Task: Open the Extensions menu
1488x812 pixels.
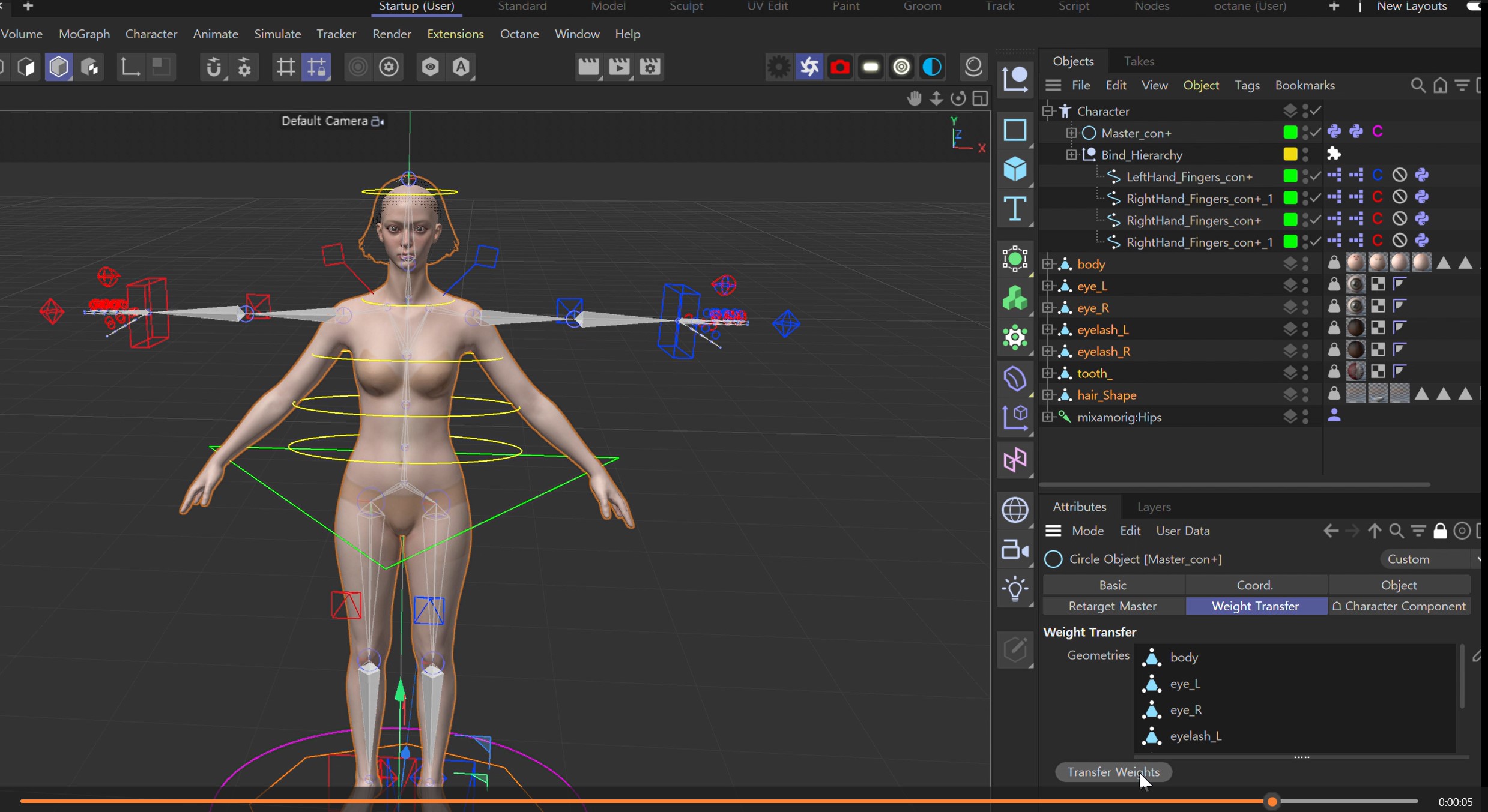Action: pyautogui.click(x=455, y=34)
